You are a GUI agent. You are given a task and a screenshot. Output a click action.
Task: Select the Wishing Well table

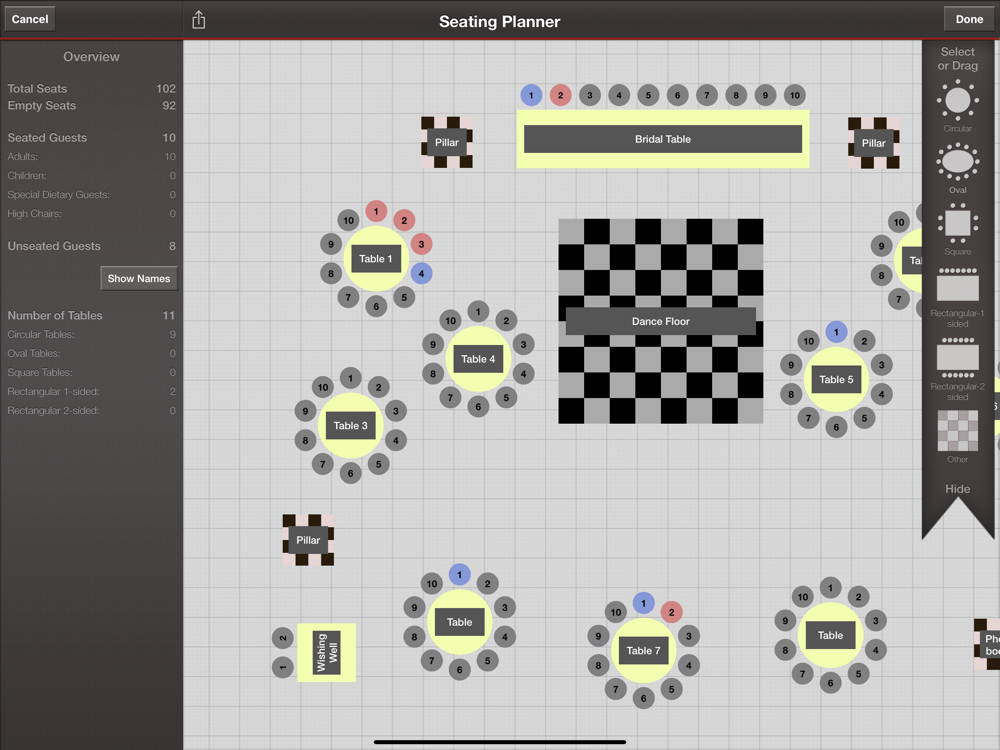tap(327, 652)
